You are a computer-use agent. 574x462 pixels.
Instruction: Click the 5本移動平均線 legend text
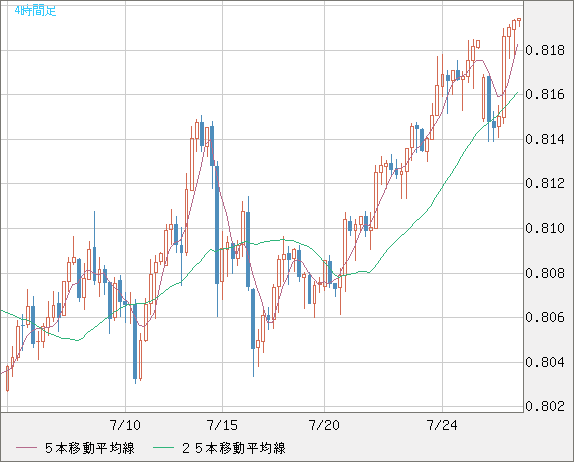pyautogui.click(x=90, y=448)
